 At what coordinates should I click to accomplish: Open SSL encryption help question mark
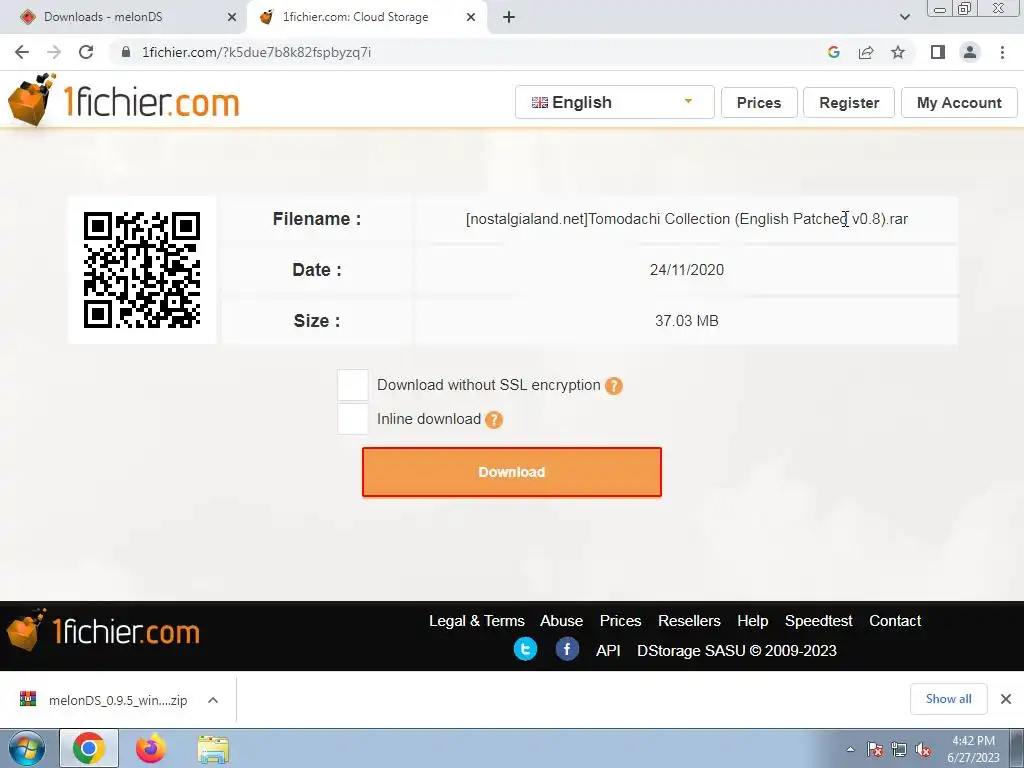(614, 386)
